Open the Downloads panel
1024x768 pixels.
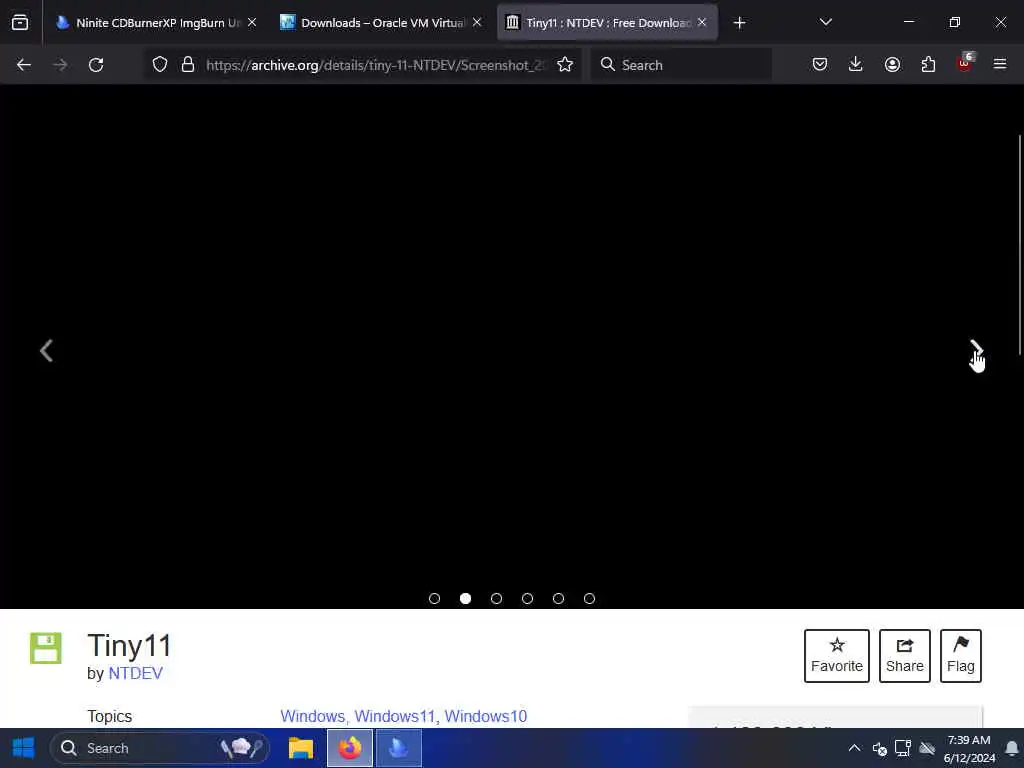coord(856,65)
